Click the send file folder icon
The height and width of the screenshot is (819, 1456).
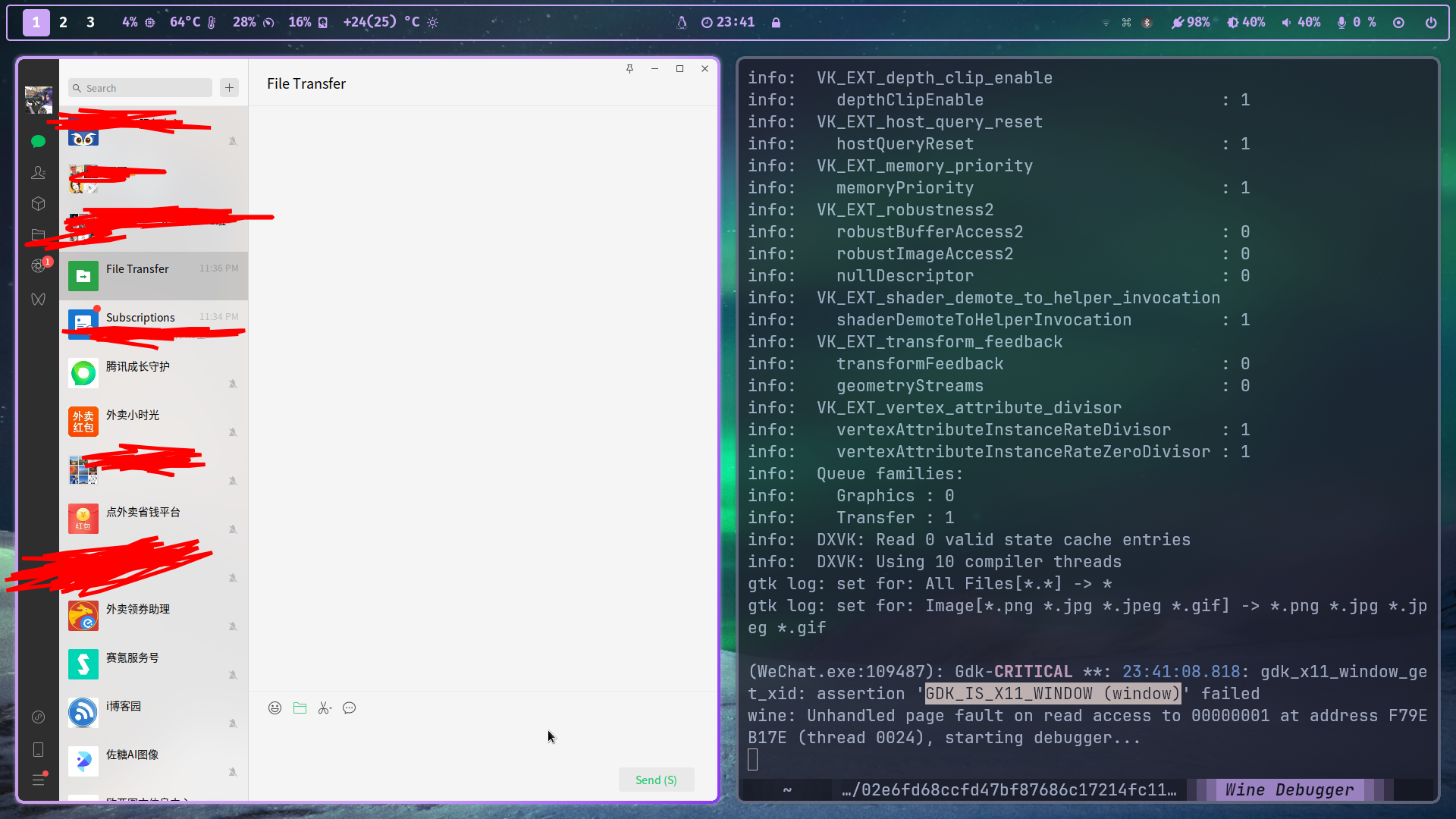(300, 708)
